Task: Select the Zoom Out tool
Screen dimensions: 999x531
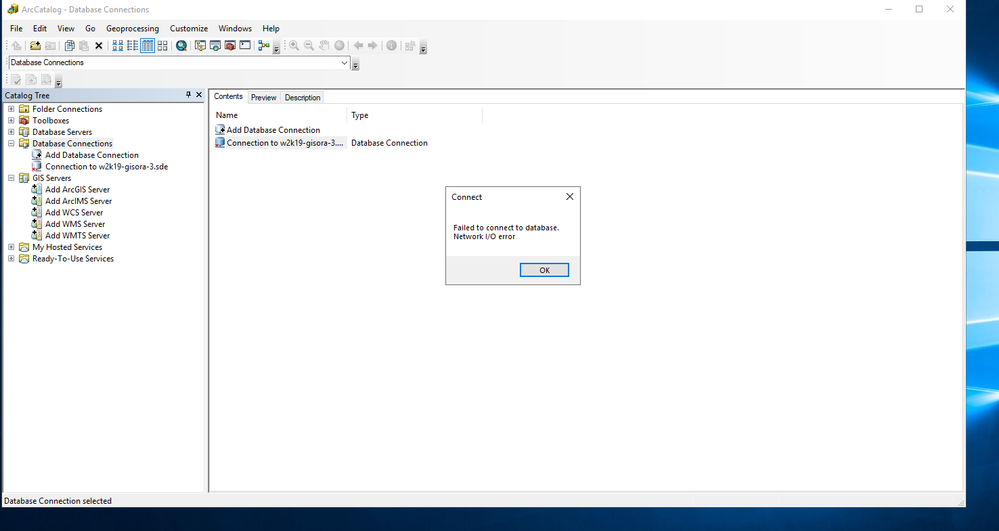Action: (309, 45)
